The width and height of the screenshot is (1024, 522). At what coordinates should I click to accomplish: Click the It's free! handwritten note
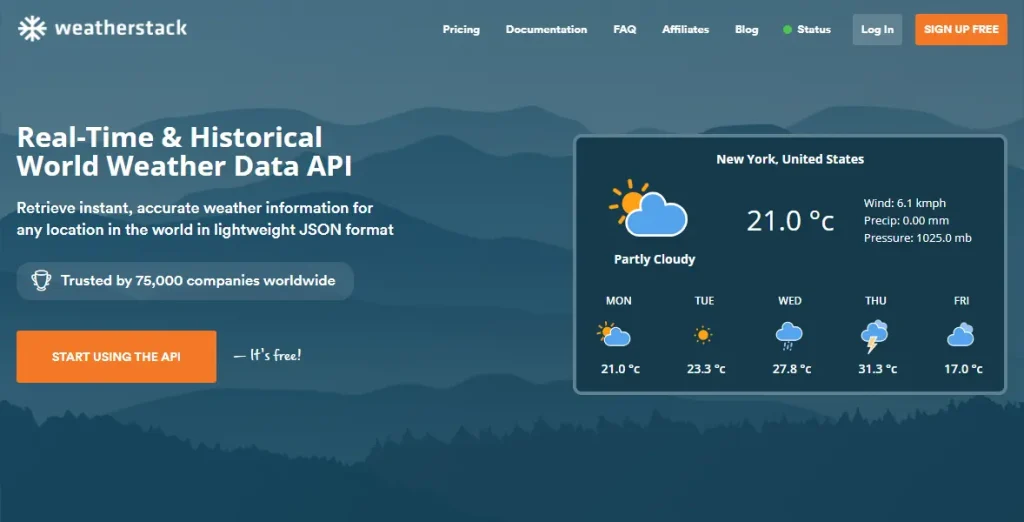(267, 356)
